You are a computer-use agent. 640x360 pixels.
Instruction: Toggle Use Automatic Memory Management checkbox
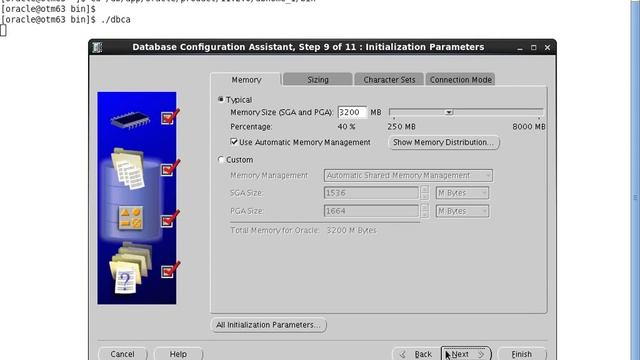coord(234,142)
